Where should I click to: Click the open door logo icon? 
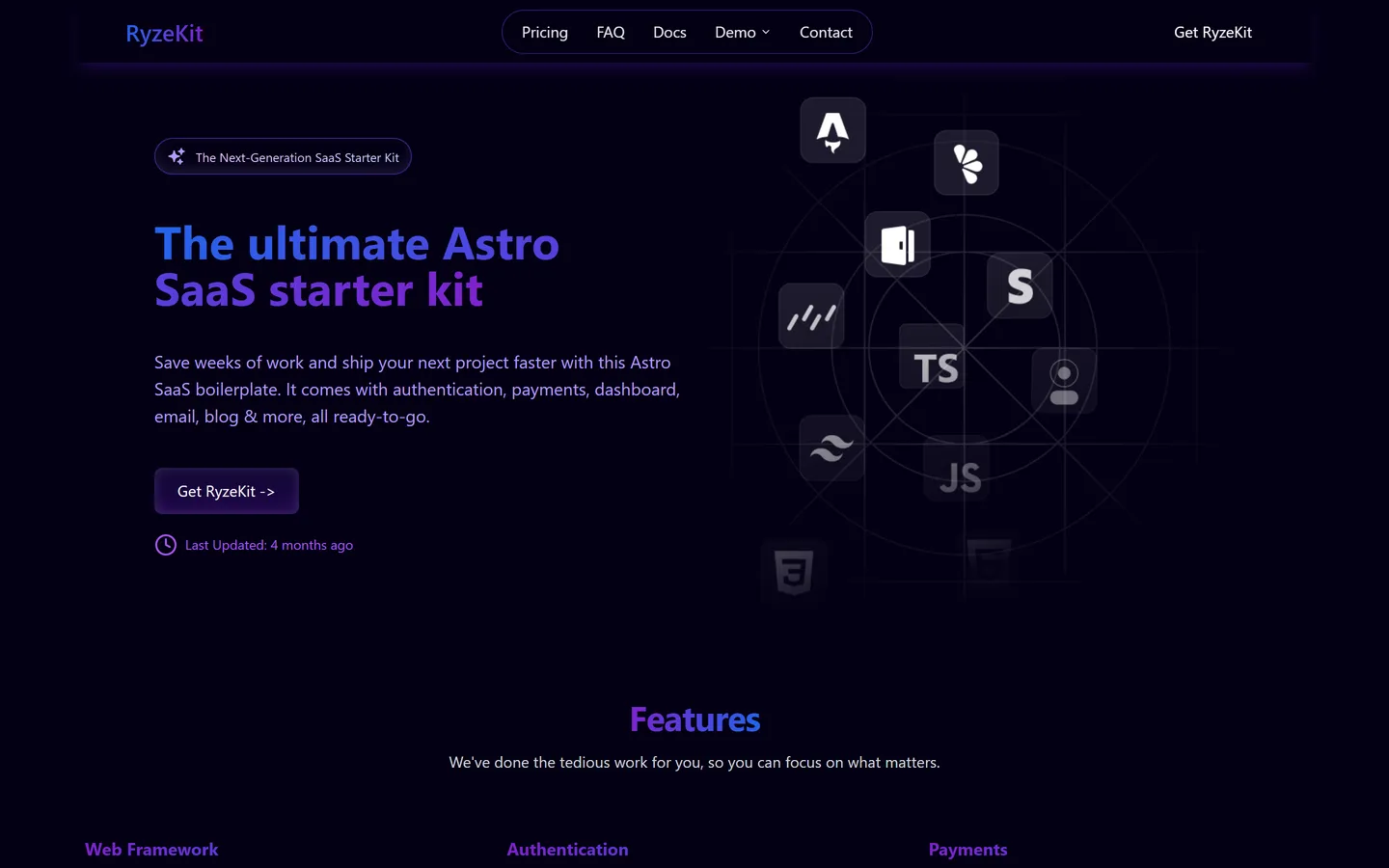pyautogui.click(x=898, y=245)
